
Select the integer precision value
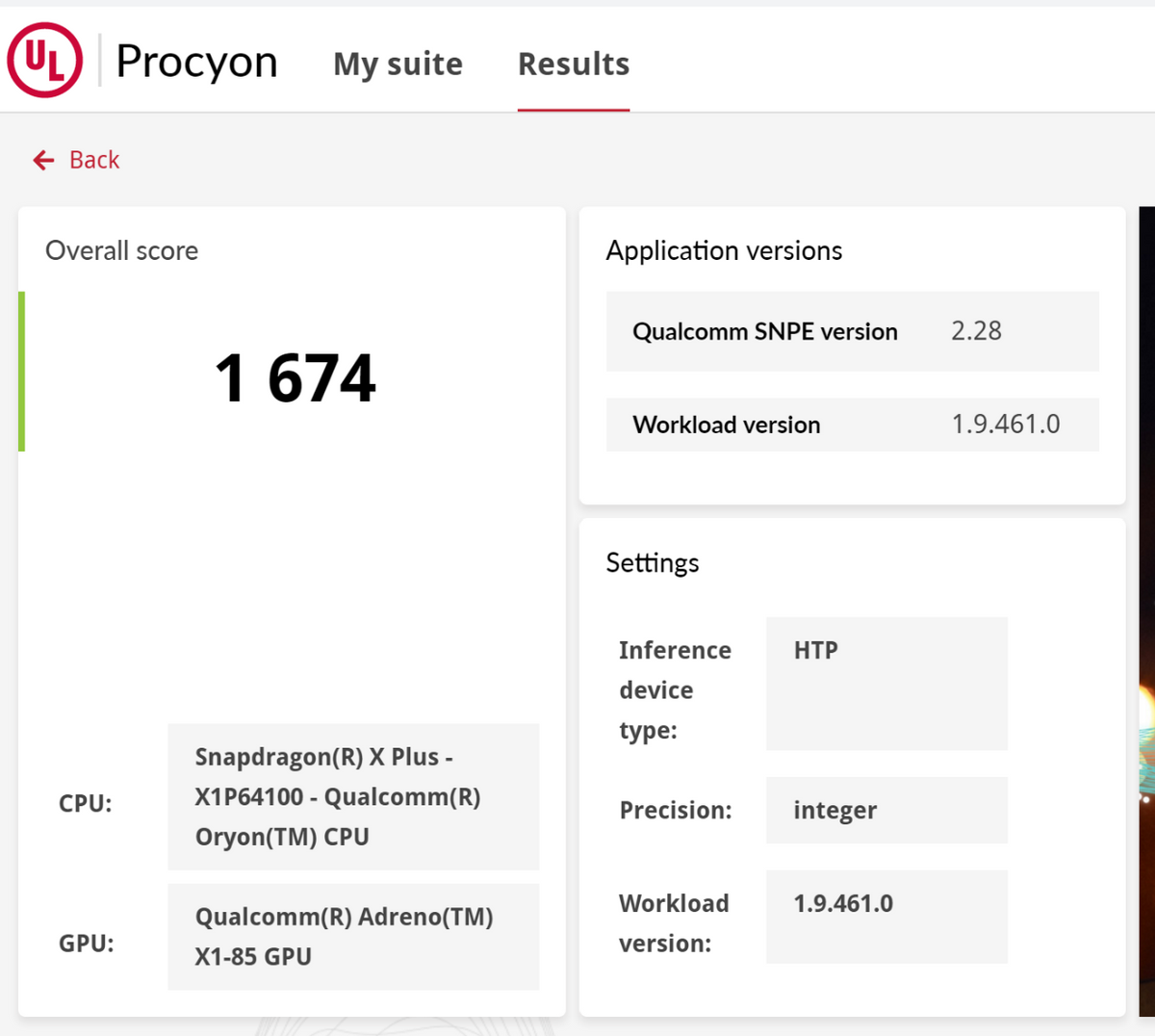(886, 811)
